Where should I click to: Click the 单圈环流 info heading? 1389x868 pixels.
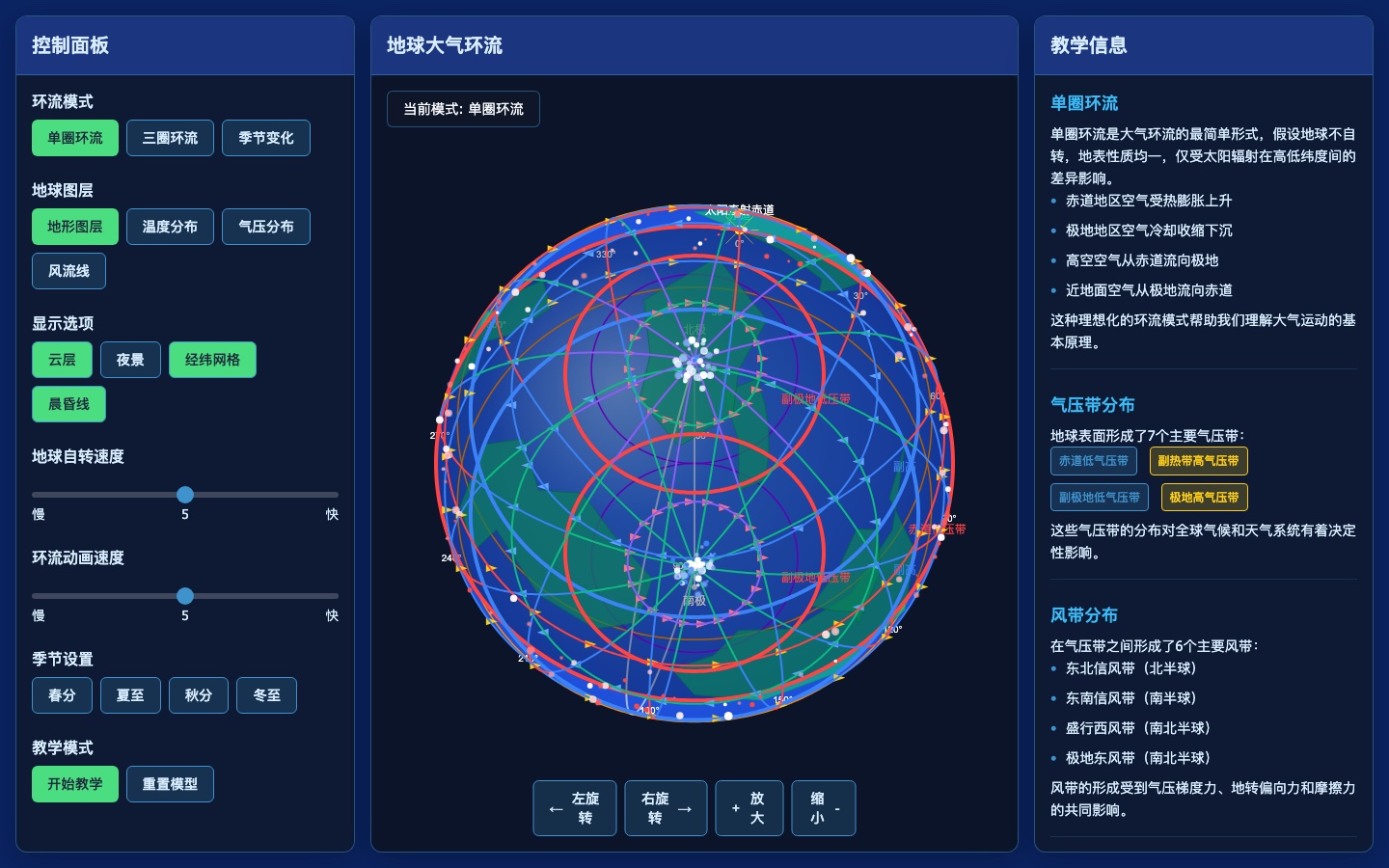(x=1084, y=103)
